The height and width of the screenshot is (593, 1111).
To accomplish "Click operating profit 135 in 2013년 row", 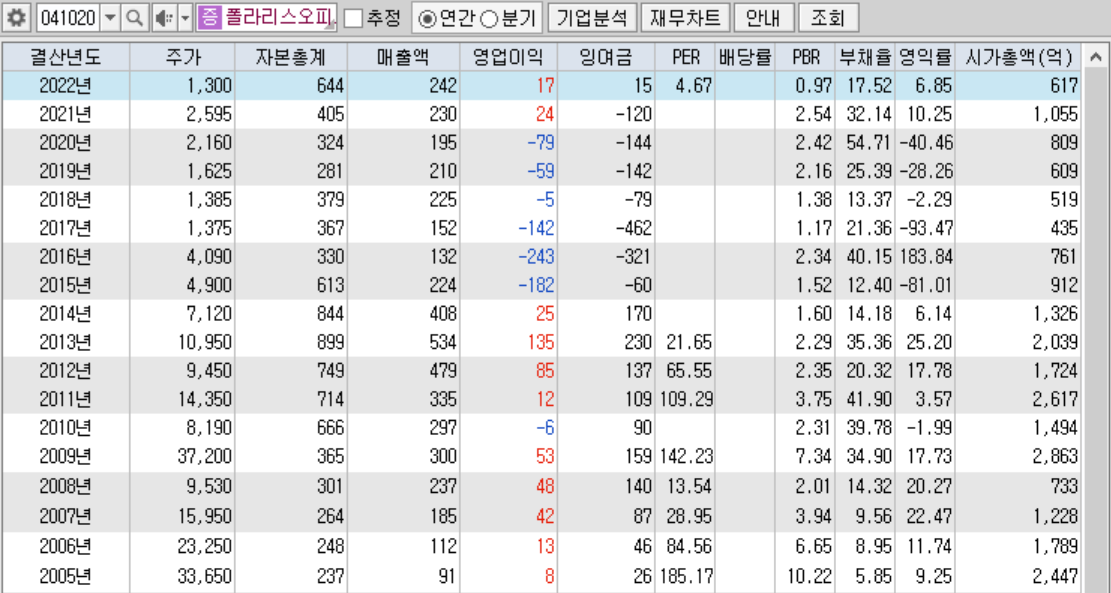I will (541, 342).
